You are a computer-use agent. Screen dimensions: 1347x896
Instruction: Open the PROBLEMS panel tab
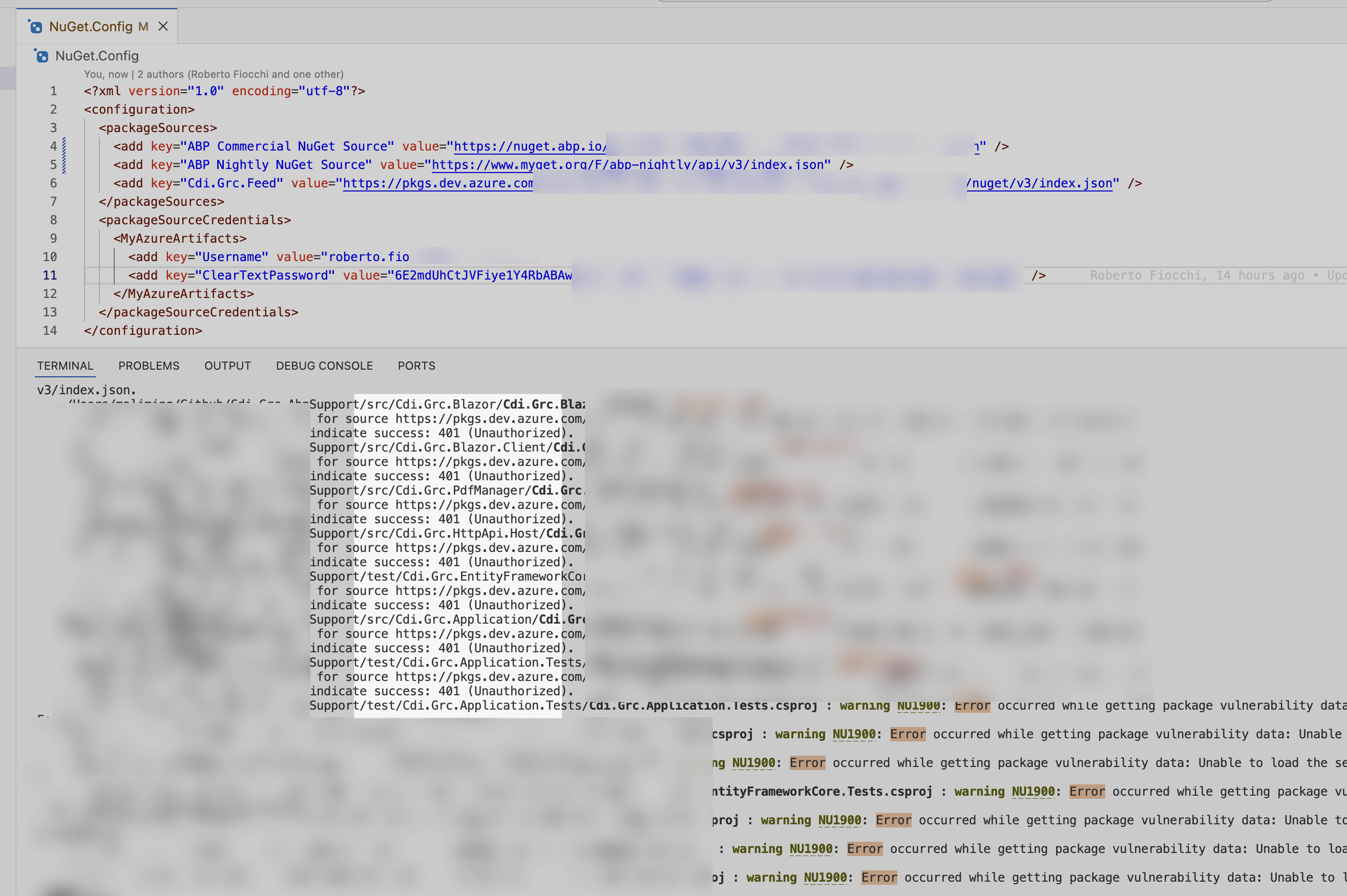pyautogui.click(x=149, y=366)
